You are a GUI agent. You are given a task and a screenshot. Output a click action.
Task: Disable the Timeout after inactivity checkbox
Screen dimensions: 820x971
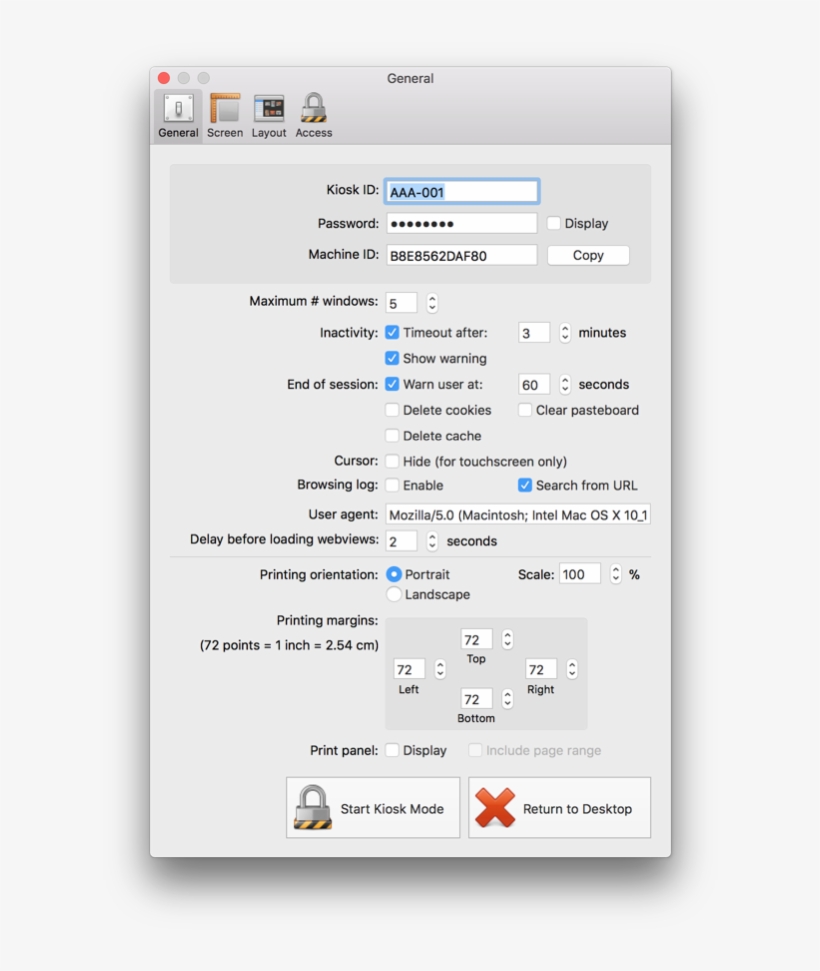(x=390, y=332)
